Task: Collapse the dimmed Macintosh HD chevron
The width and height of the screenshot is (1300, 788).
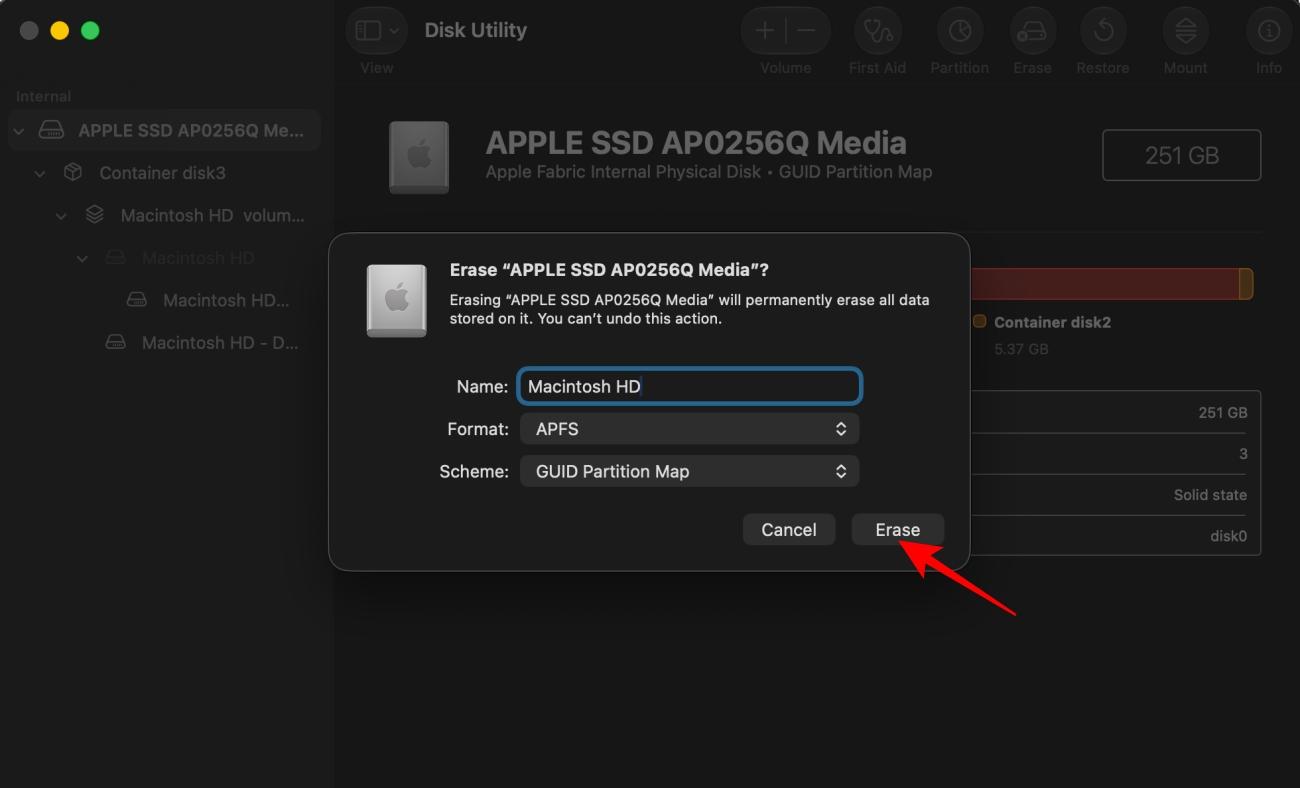Action: pos(82,258)
